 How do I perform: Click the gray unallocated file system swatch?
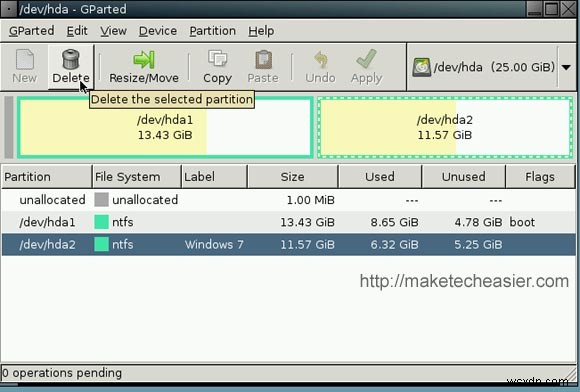(101, 200)
